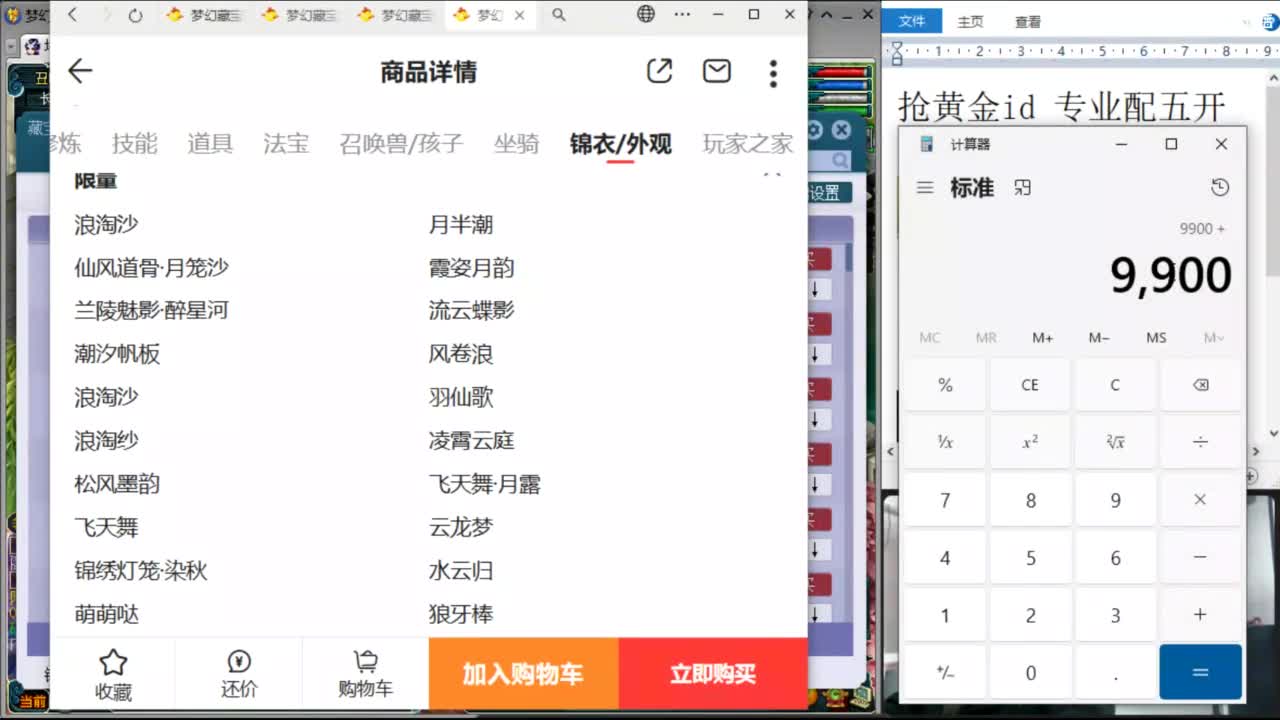
Task: Open the 文件 menu in the document editor
Action: (911, 22)
